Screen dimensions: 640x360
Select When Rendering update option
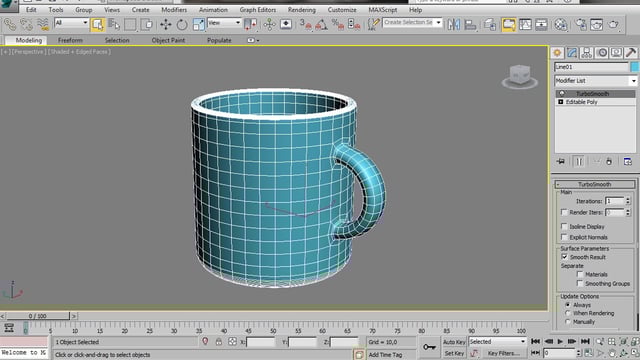pos(567,313)
